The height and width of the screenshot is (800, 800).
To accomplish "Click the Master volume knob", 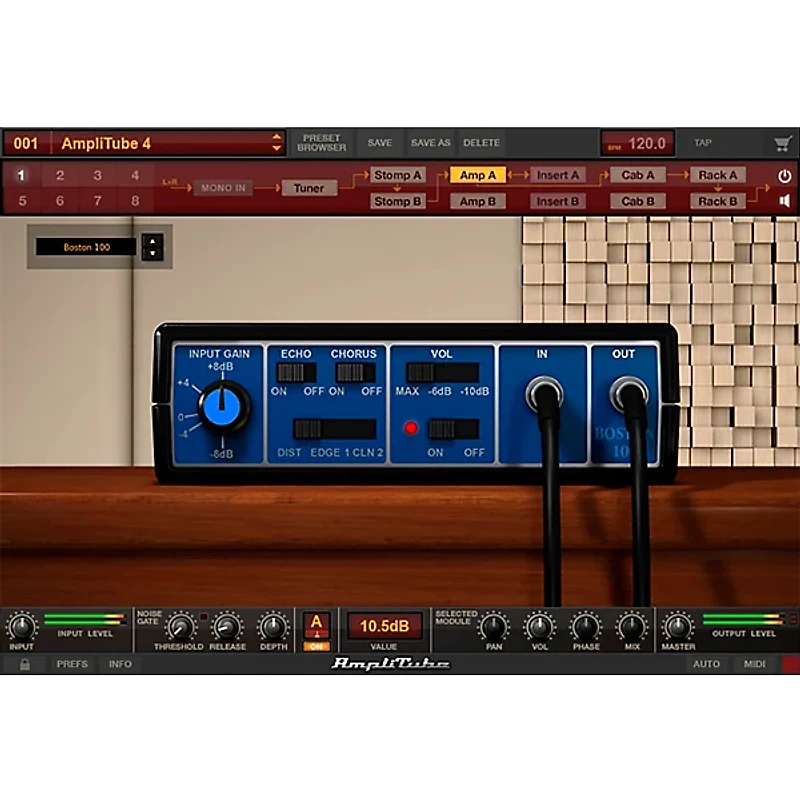I will pyautogui.click(x=677, y=627).
